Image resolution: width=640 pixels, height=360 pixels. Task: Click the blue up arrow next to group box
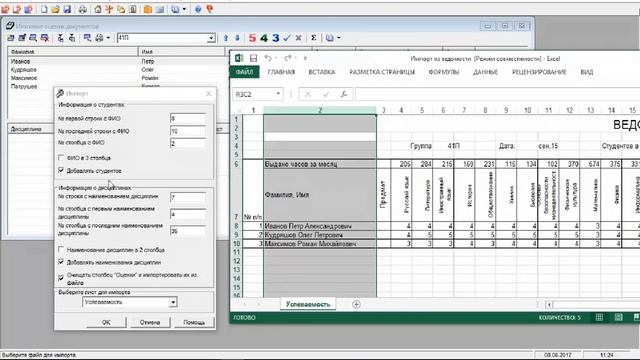[226, 38]
